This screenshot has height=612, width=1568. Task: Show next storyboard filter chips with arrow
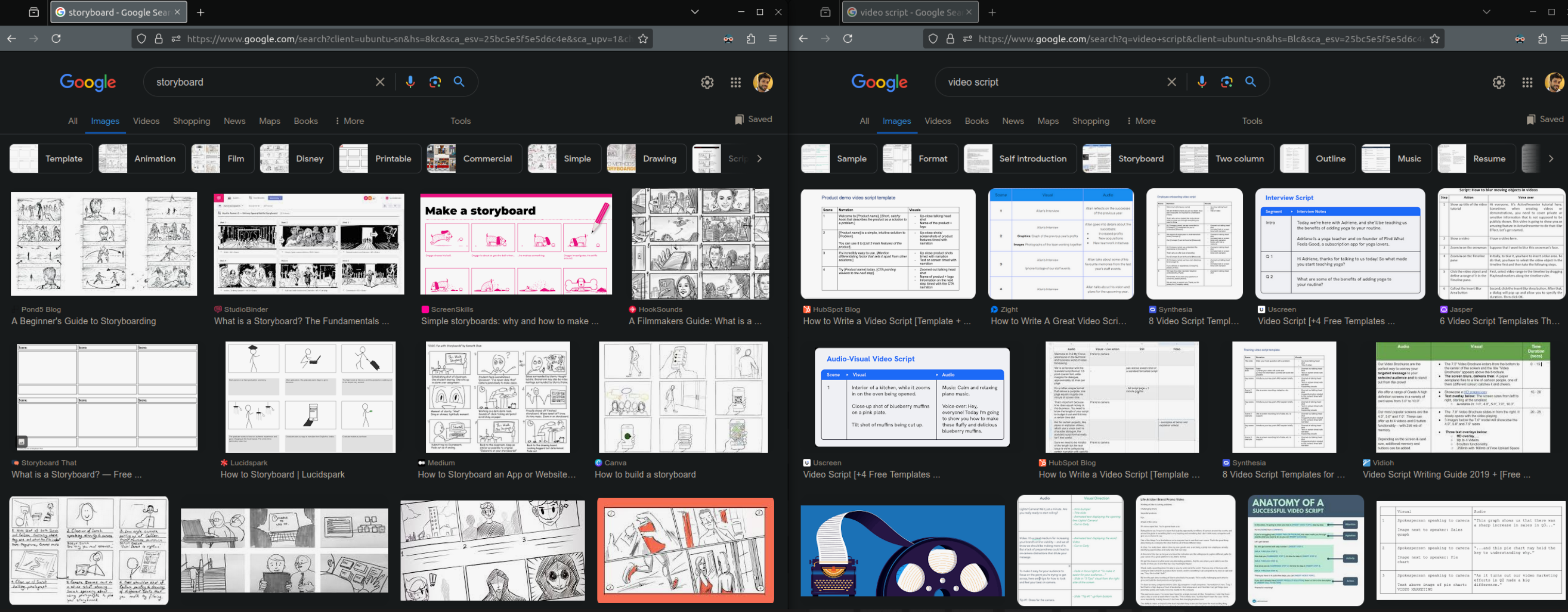pyautogui.click(x=759, y=158)
